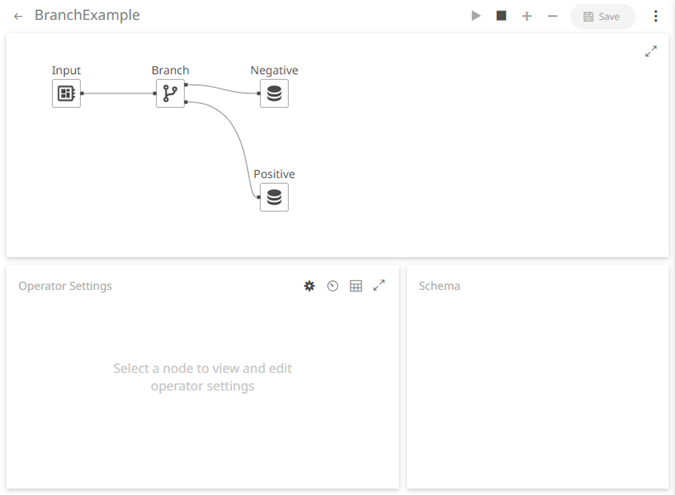Click the BranchExample application title
Viewport: 675px width, 495px height.
click(87, 16)
